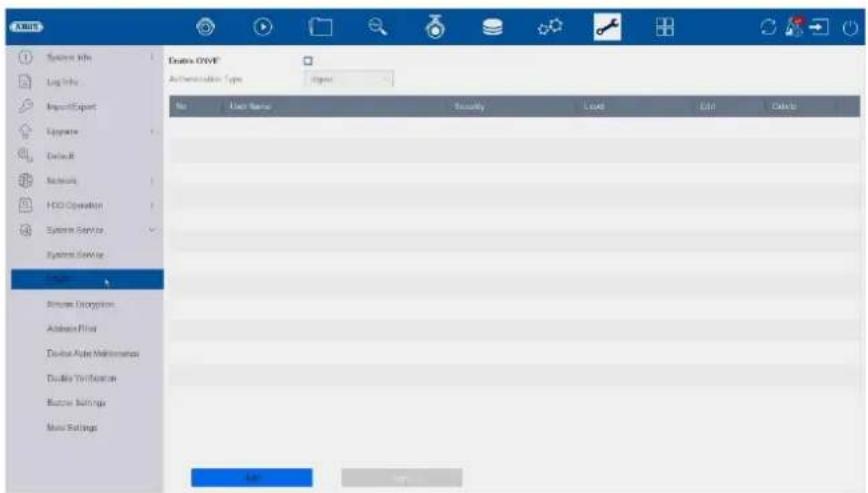The image size is (868, 493).
Task: Click the Delete column header
Action: pos(784,106)
